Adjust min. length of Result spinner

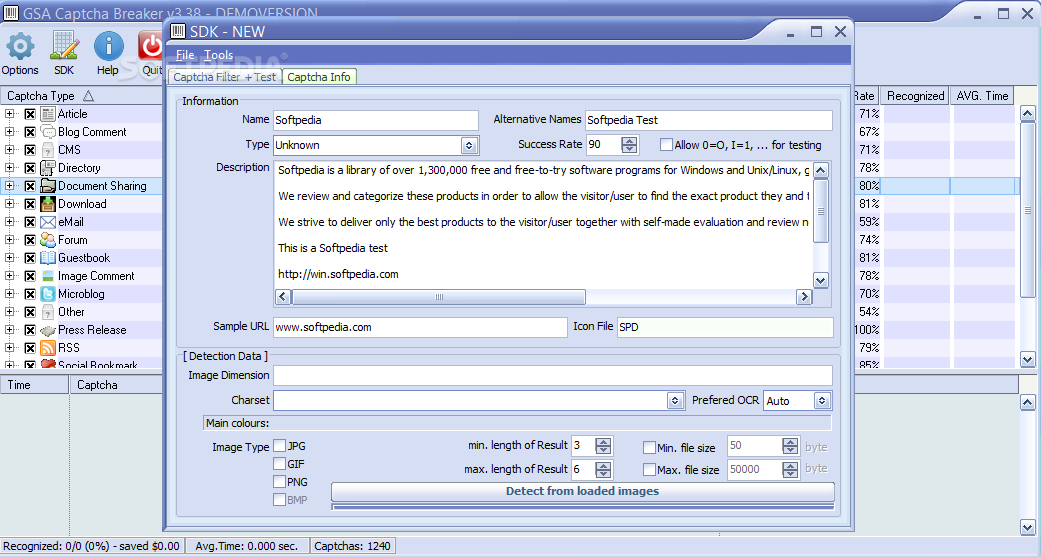click(x=603, y=446)
